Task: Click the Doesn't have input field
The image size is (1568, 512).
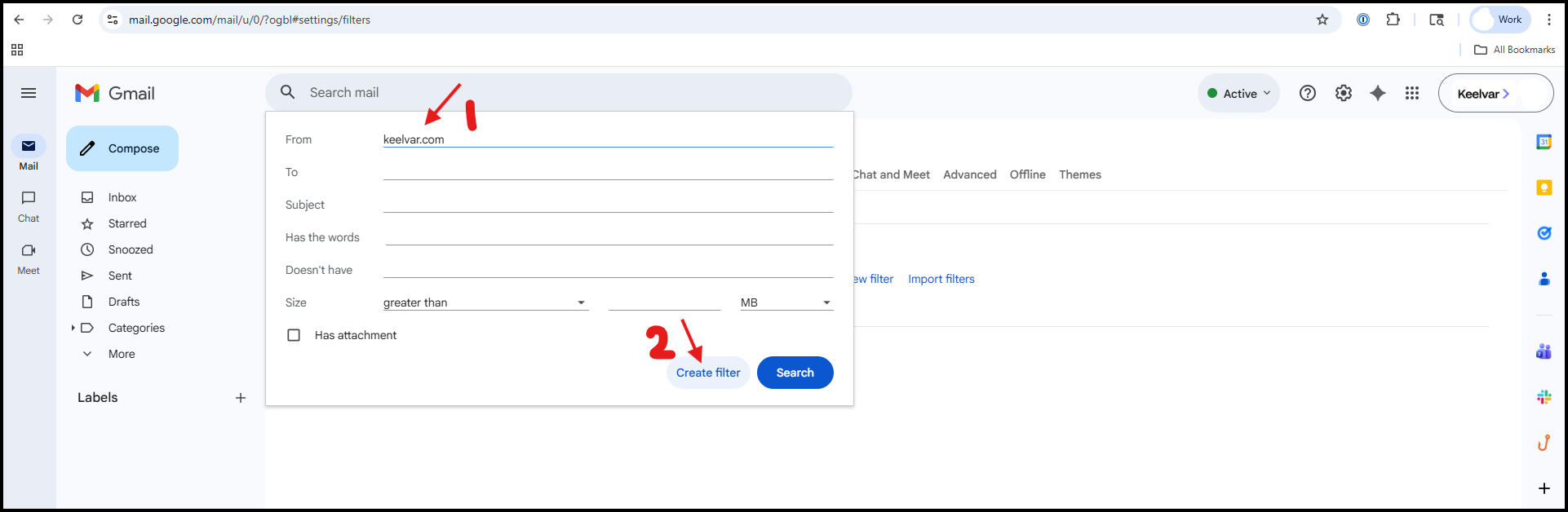Action: (608, 270)
